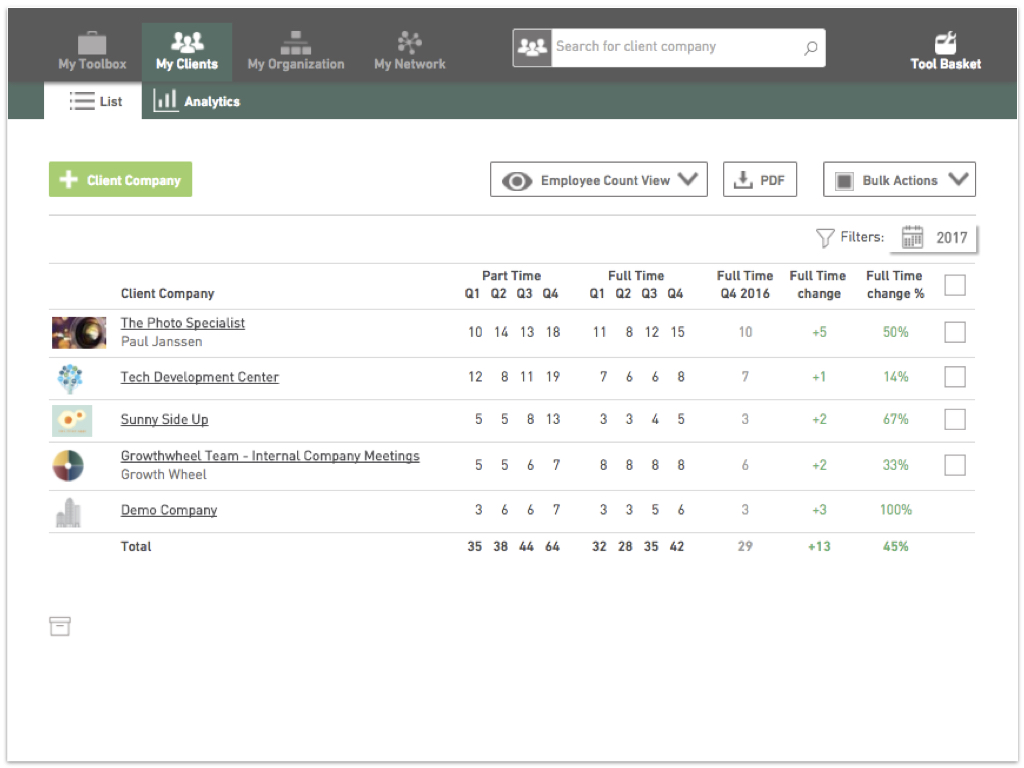The height and width of the screenshot is (768, 1024).
Task: Open My Organization hierarchy icon
Action: click(296, 43)
